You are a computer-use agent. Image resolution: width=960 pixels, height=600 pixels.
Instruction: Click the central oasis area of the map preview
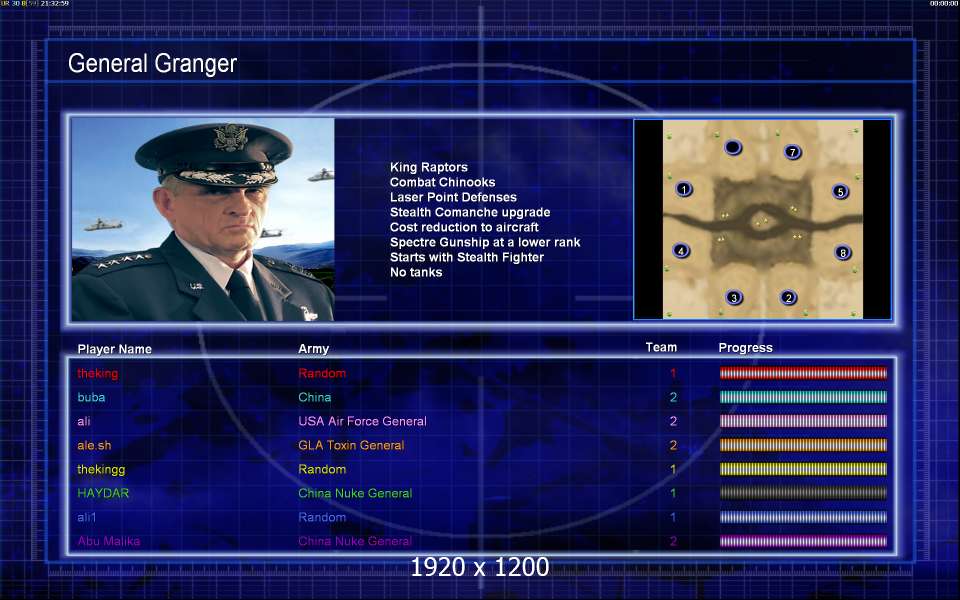pyautogui.click(x=762, y=222)
